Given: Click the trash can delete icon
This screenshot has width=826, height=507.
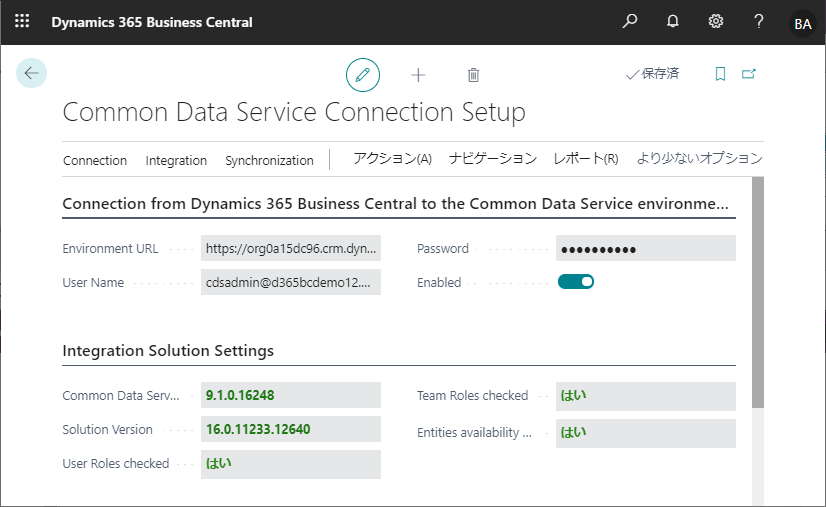Looking at the screenshot, I should point(473,75).
